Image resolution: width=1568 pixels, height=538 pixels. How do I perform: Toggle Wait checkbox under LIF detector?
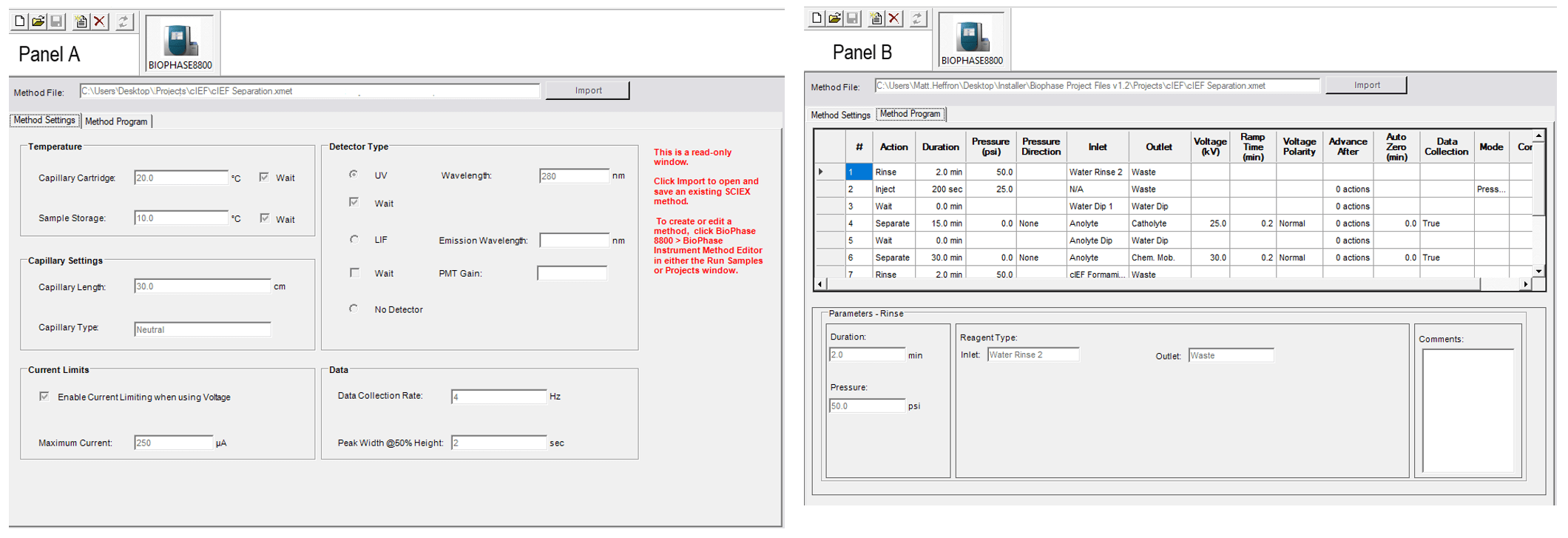[x=354, y=272]
